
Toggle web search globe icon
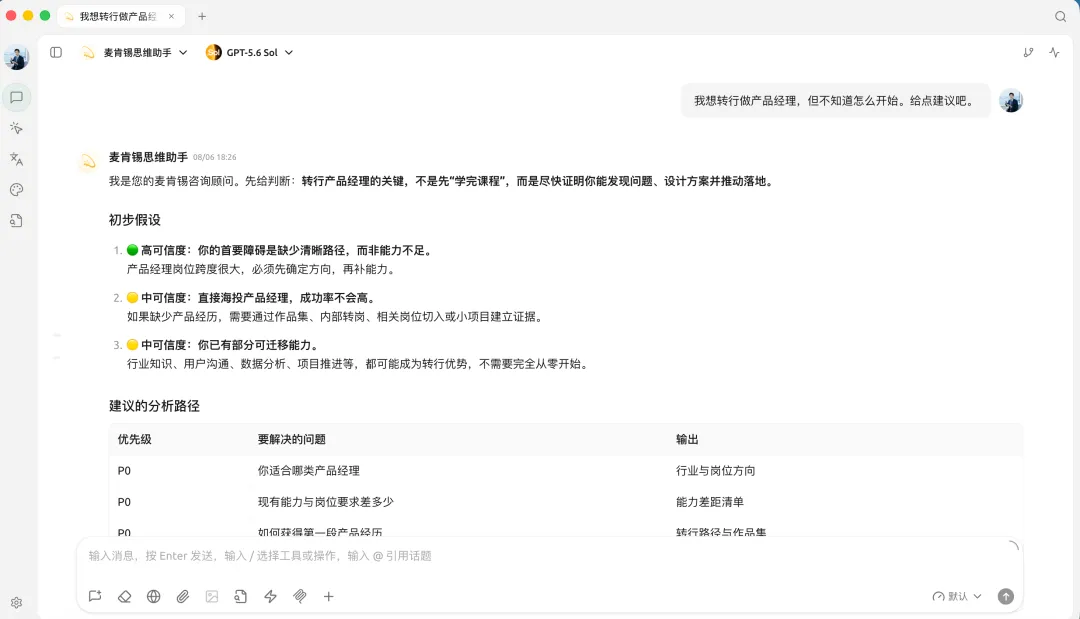pos(154,596)
